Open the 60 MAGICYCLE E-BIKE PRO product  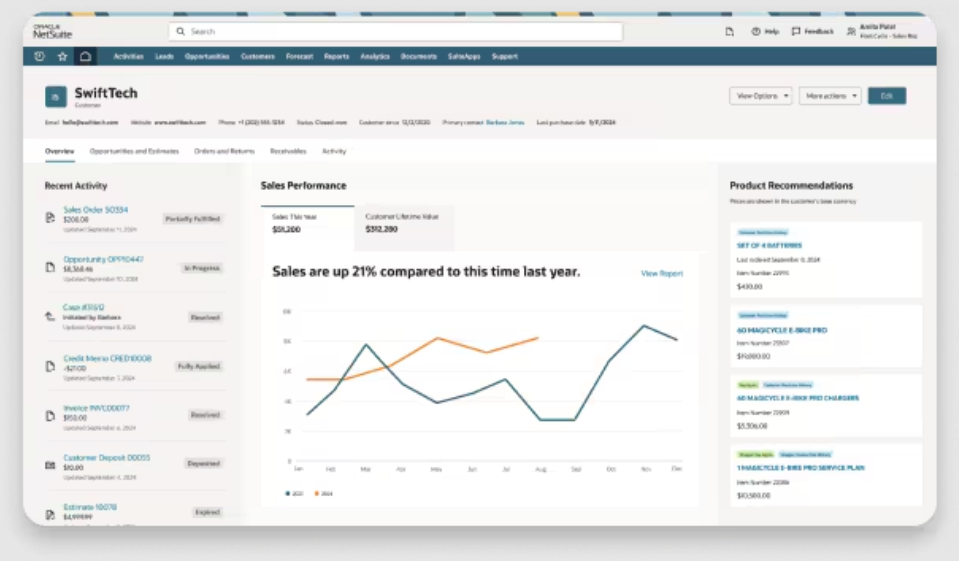coord(782,330)
